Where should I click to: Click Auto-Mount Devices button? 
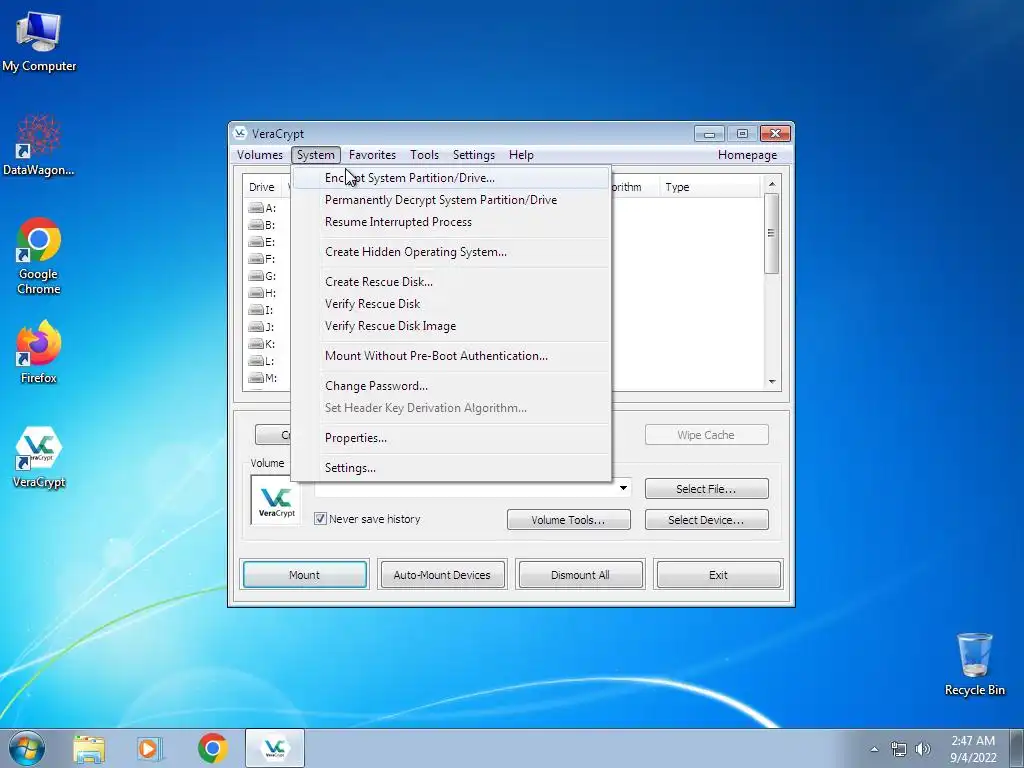(442, 575)
